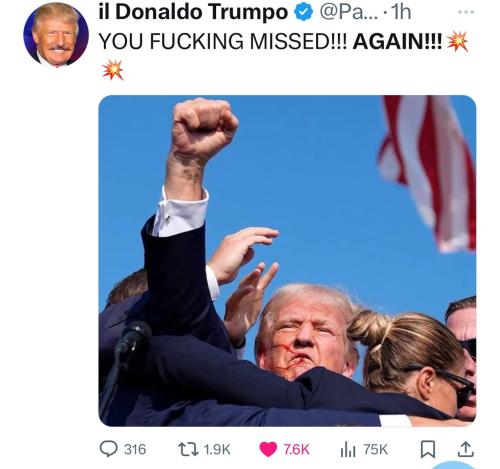The width and height of the screenshot is (500, 469).
Task: Repost using the retweet arrows icon
Action: (189, 449)
